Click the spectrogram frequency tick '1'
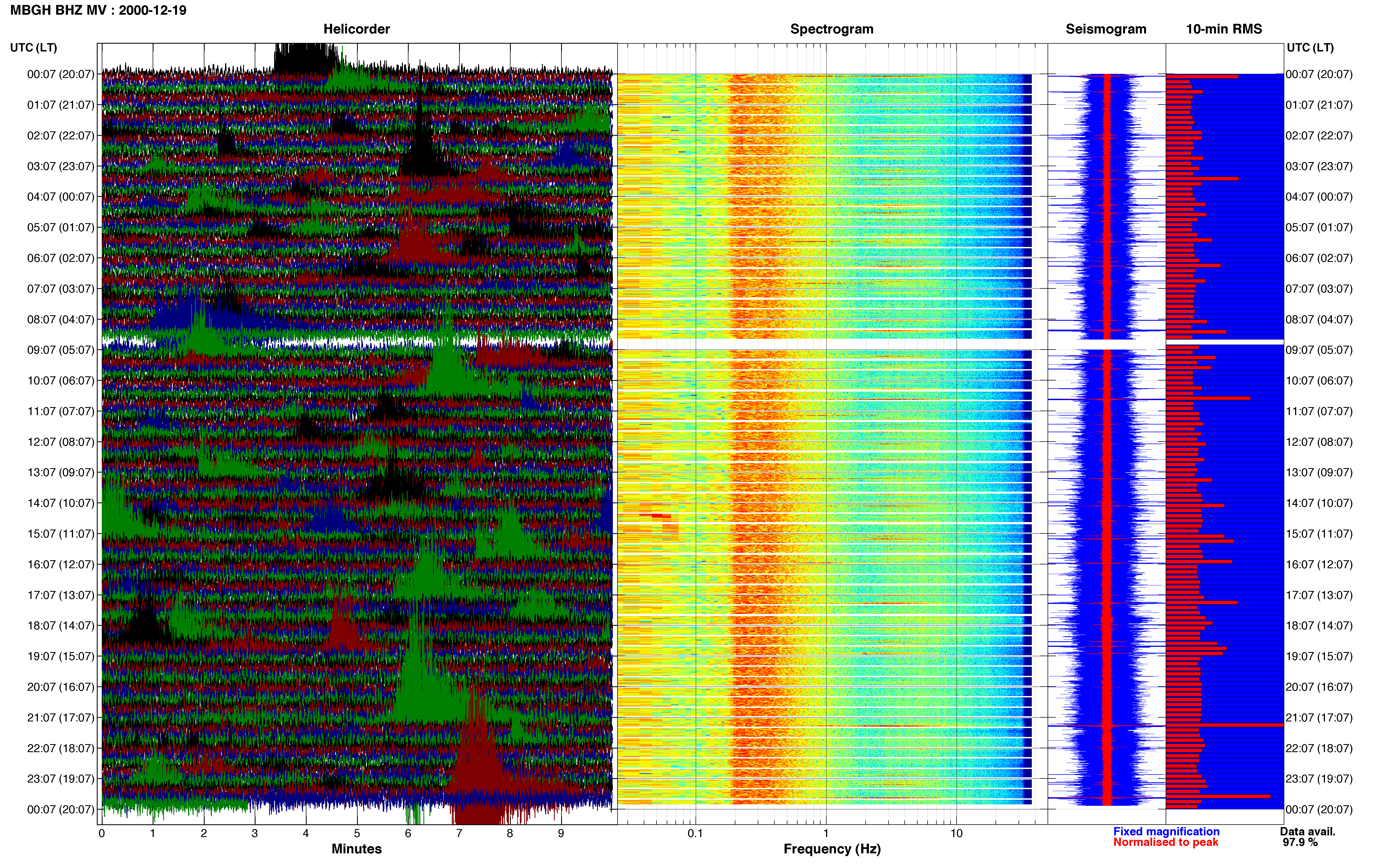The height and width of the screenshot is (868, 1388). (x=826, y=833)
